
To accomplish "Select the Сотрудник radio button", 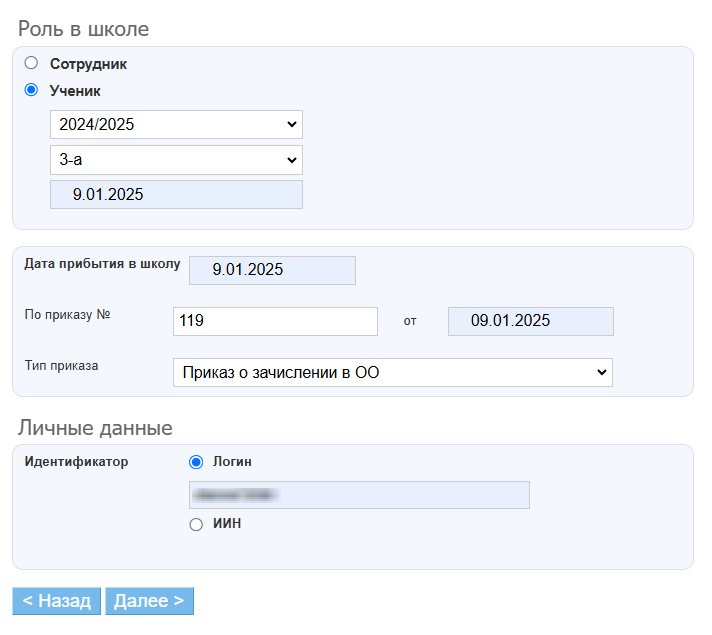I will point(31,63).
